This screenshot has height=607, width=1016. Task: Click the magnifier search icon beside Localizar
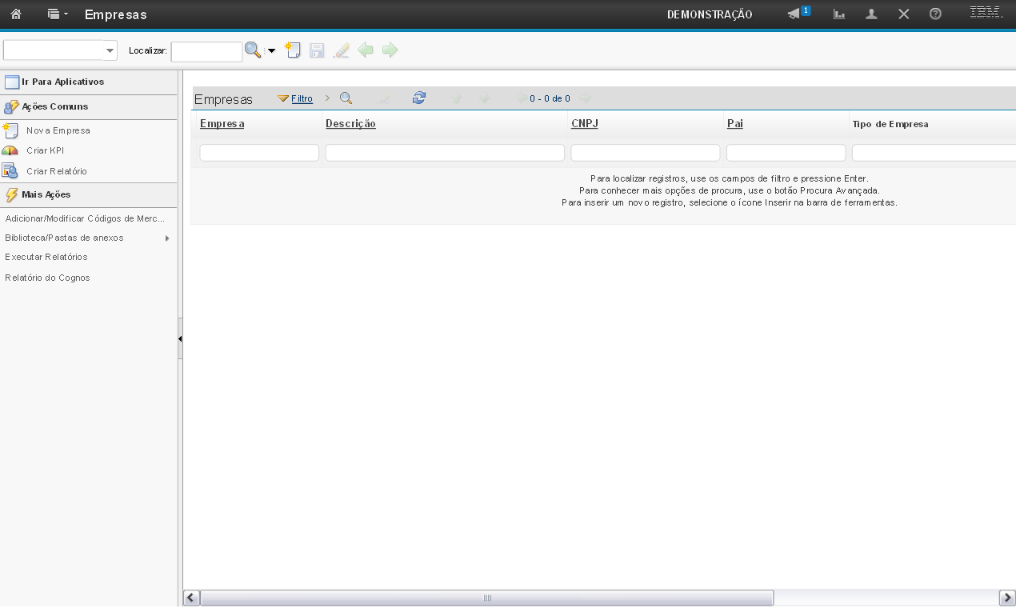253,50
